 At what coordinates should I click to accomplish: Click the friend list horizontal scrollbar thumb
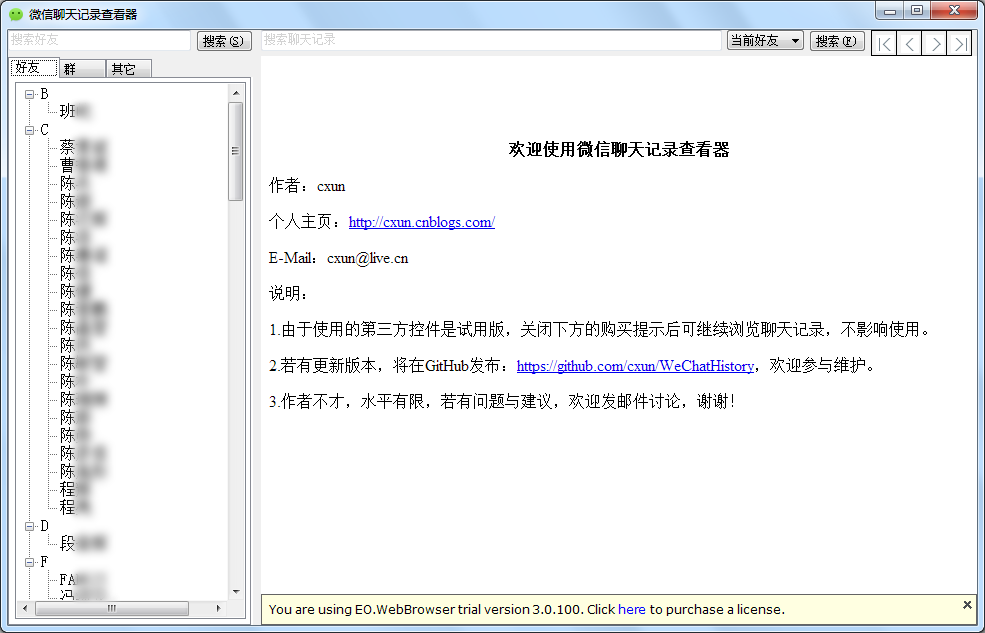[x=112, y=608]
